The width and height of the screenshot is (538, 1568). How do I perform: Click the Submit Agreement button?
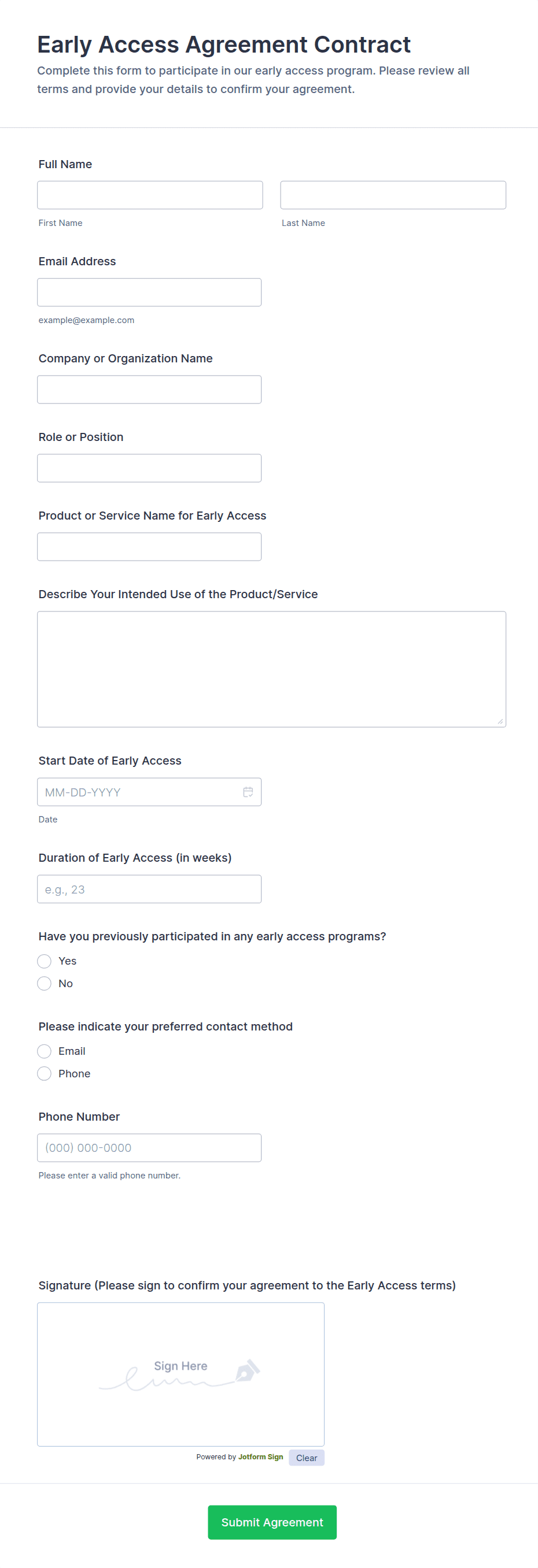[272, 1522]
